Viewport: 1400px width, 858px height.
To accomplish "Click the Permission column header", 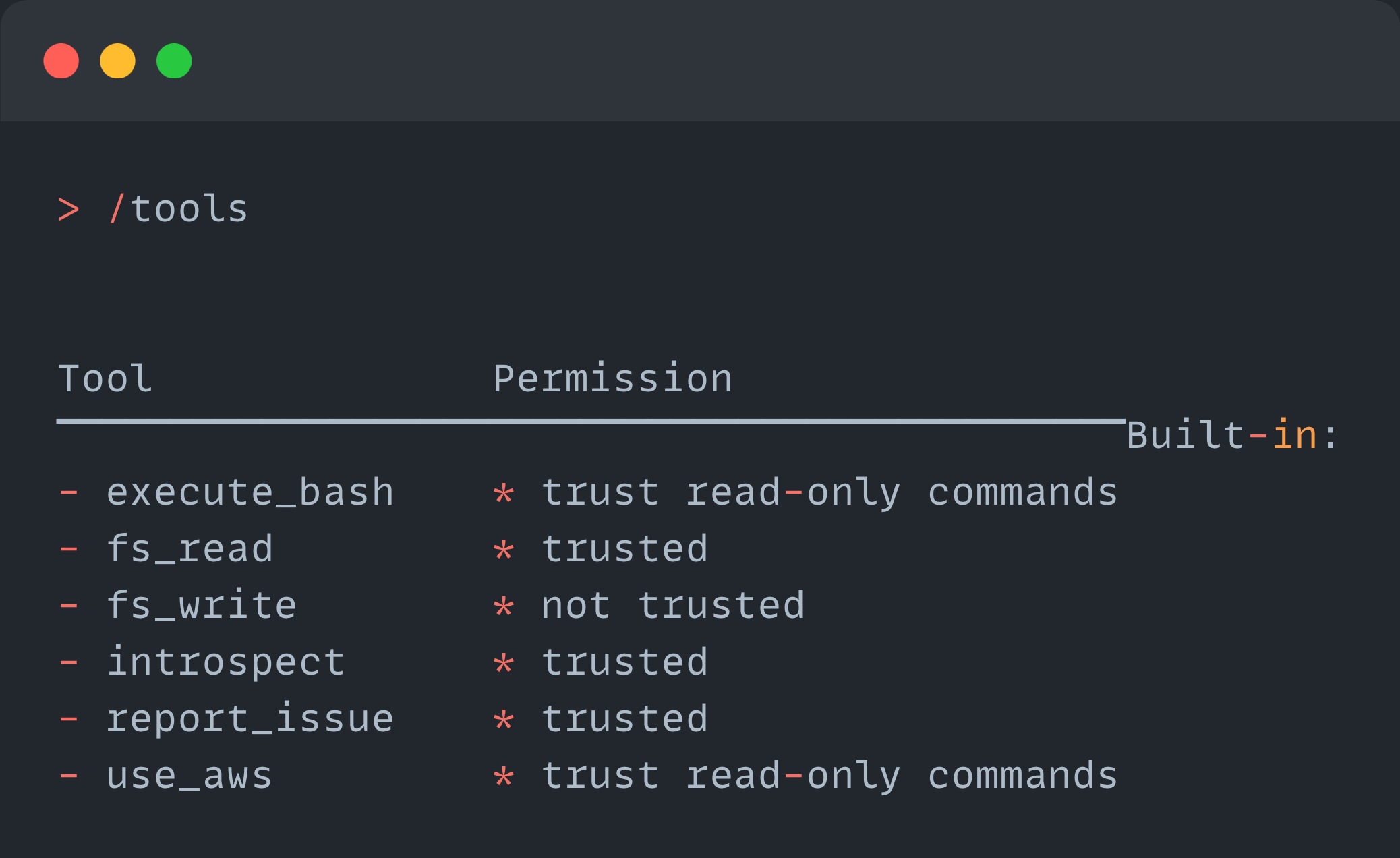I will (x=613, y=378).
